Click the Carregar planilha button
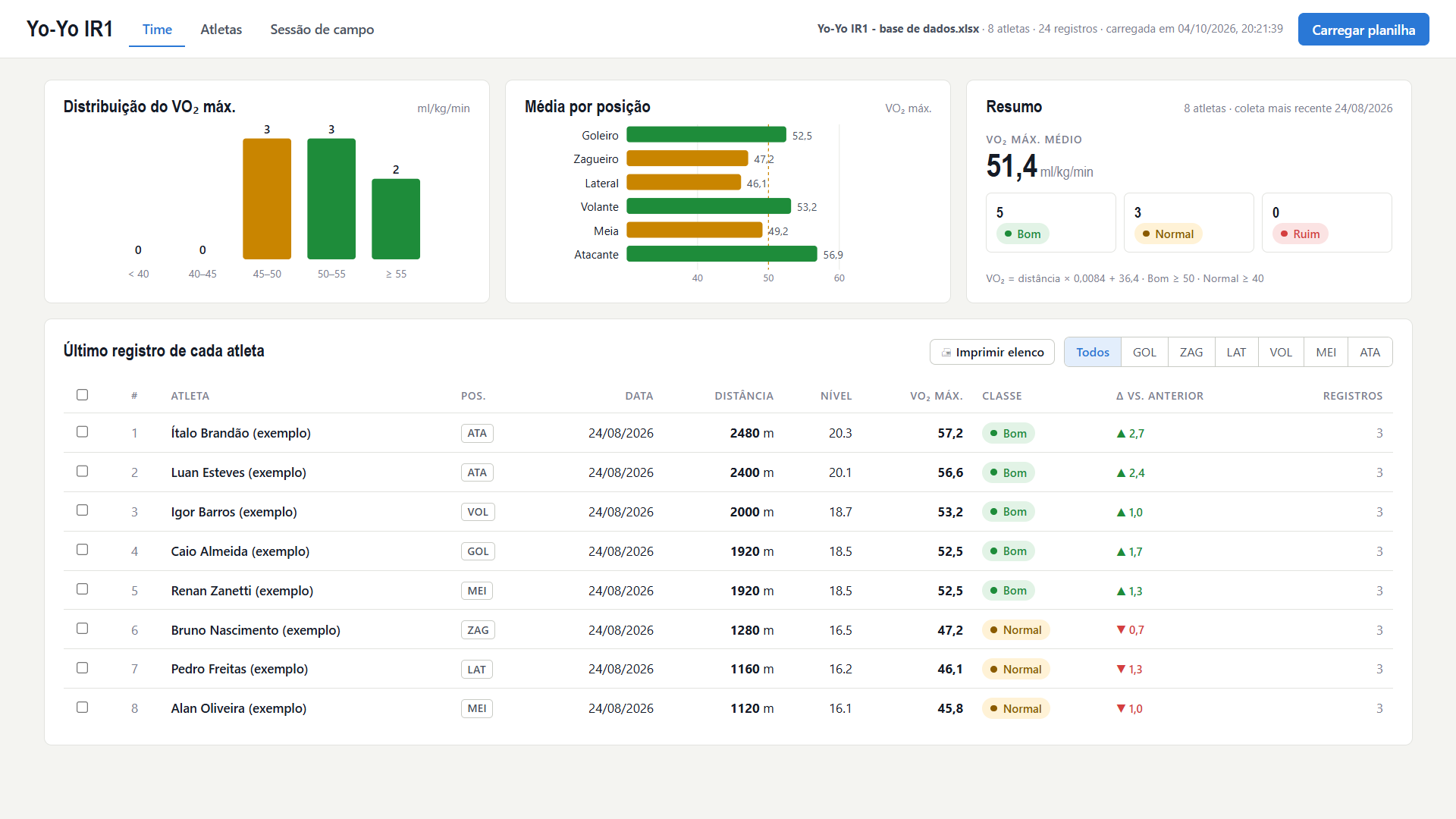 pos(1363,30)
